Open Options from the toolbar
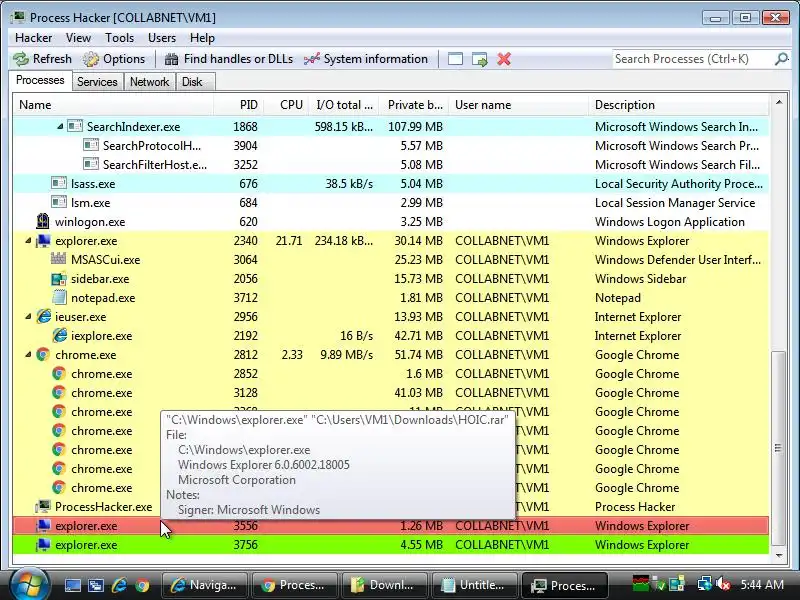800x600 pixels. coord(115,59)
